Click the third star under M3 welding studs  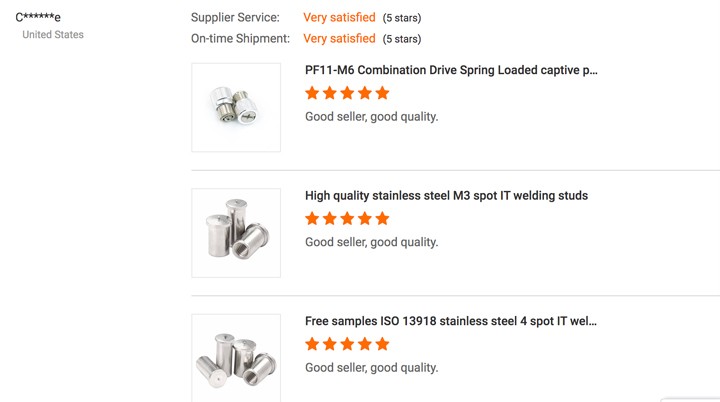347,218
